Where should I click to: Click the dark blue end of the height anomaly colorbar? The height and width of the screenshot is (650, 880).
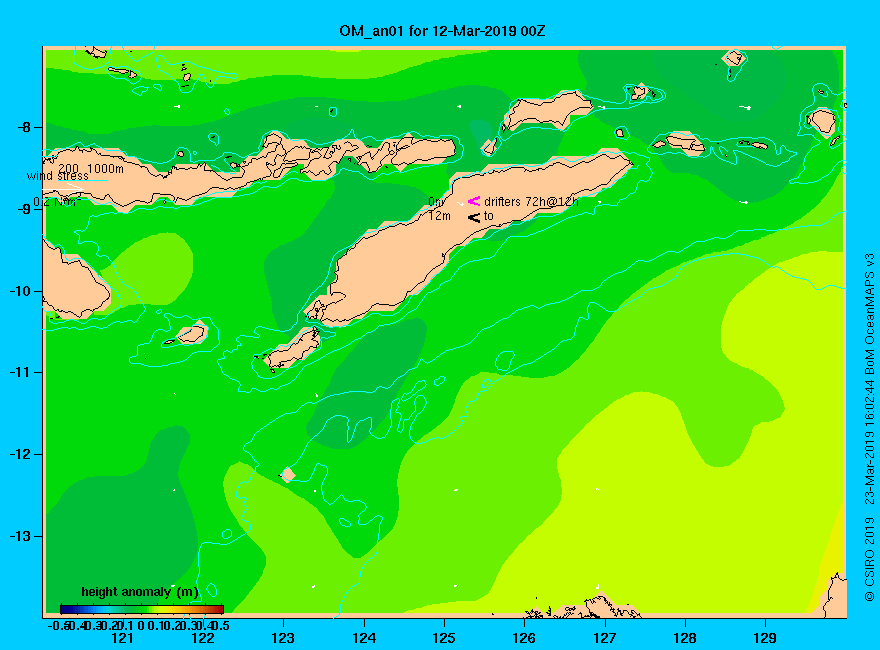click(66, 609)
